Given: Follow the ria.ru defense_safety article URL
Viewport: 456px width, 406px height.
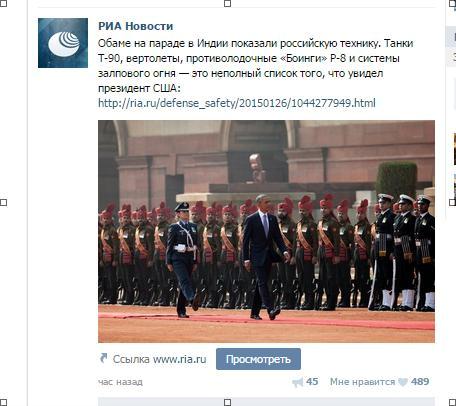Looking at the screenshot, I should point(237,103).
